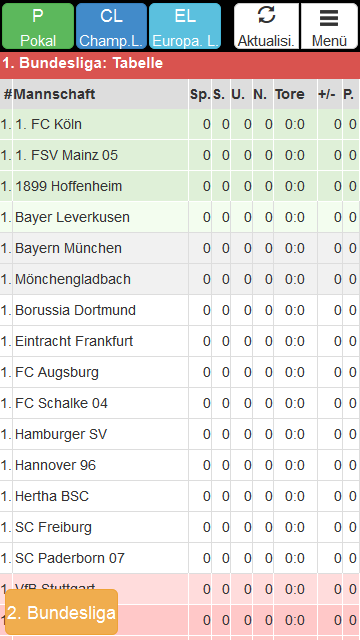Open the Pokal cup section

coord(38,26)
